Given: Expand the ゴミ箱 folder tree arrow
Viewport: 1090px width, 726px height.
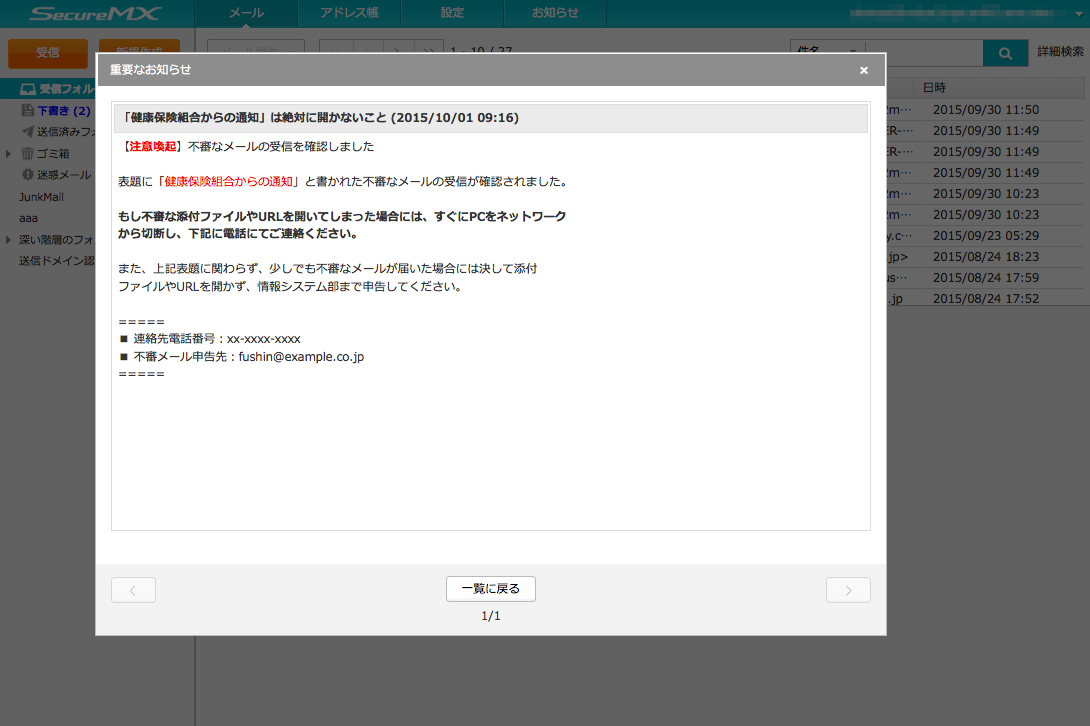Looking at the screenshot, I should pos(9,154).
